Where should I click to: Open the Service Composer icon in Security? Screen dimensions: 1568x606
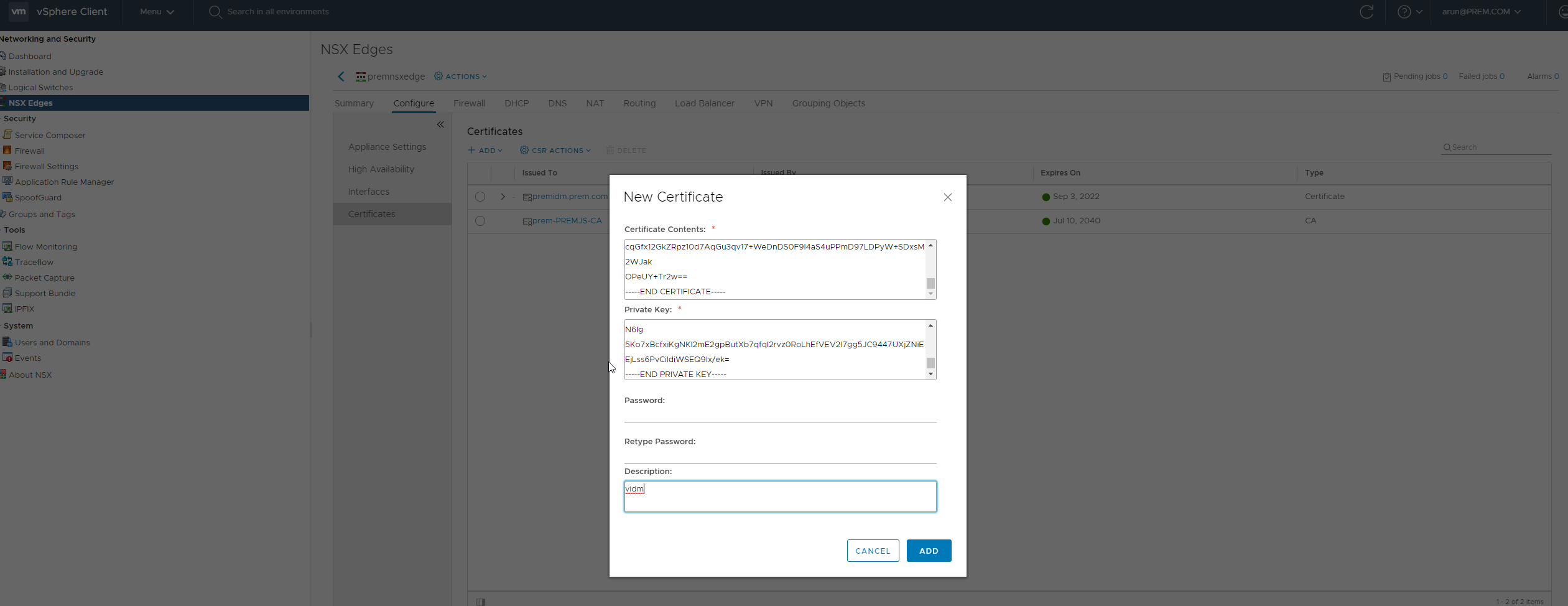click(7, 134)
